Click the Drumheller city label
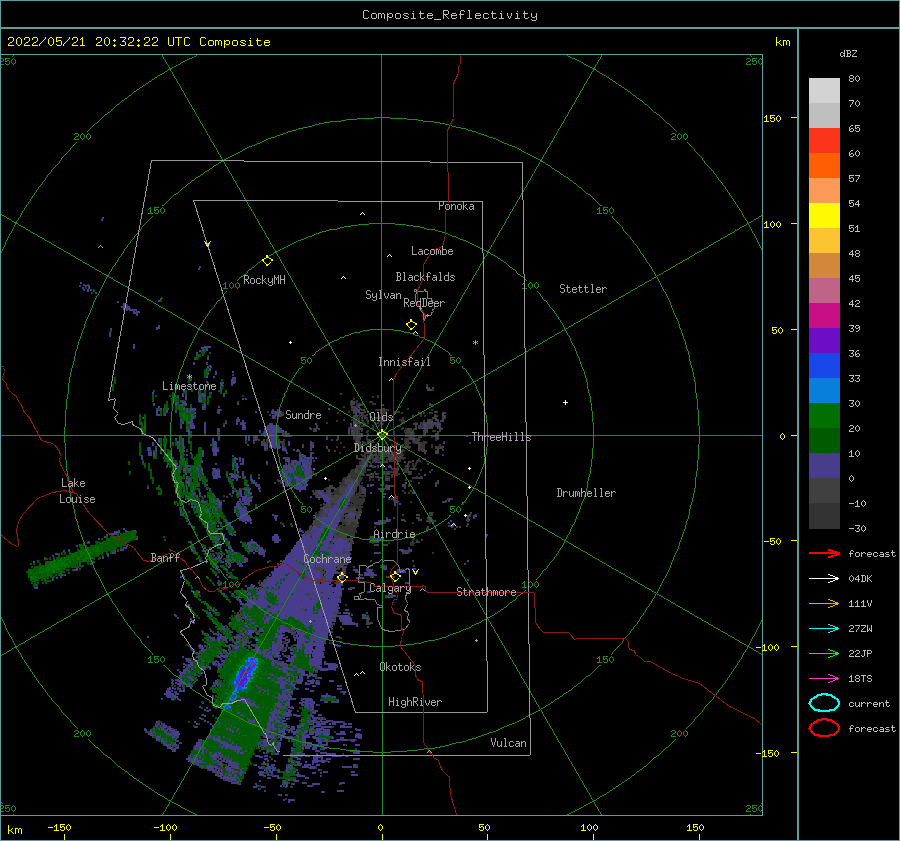 586,493
